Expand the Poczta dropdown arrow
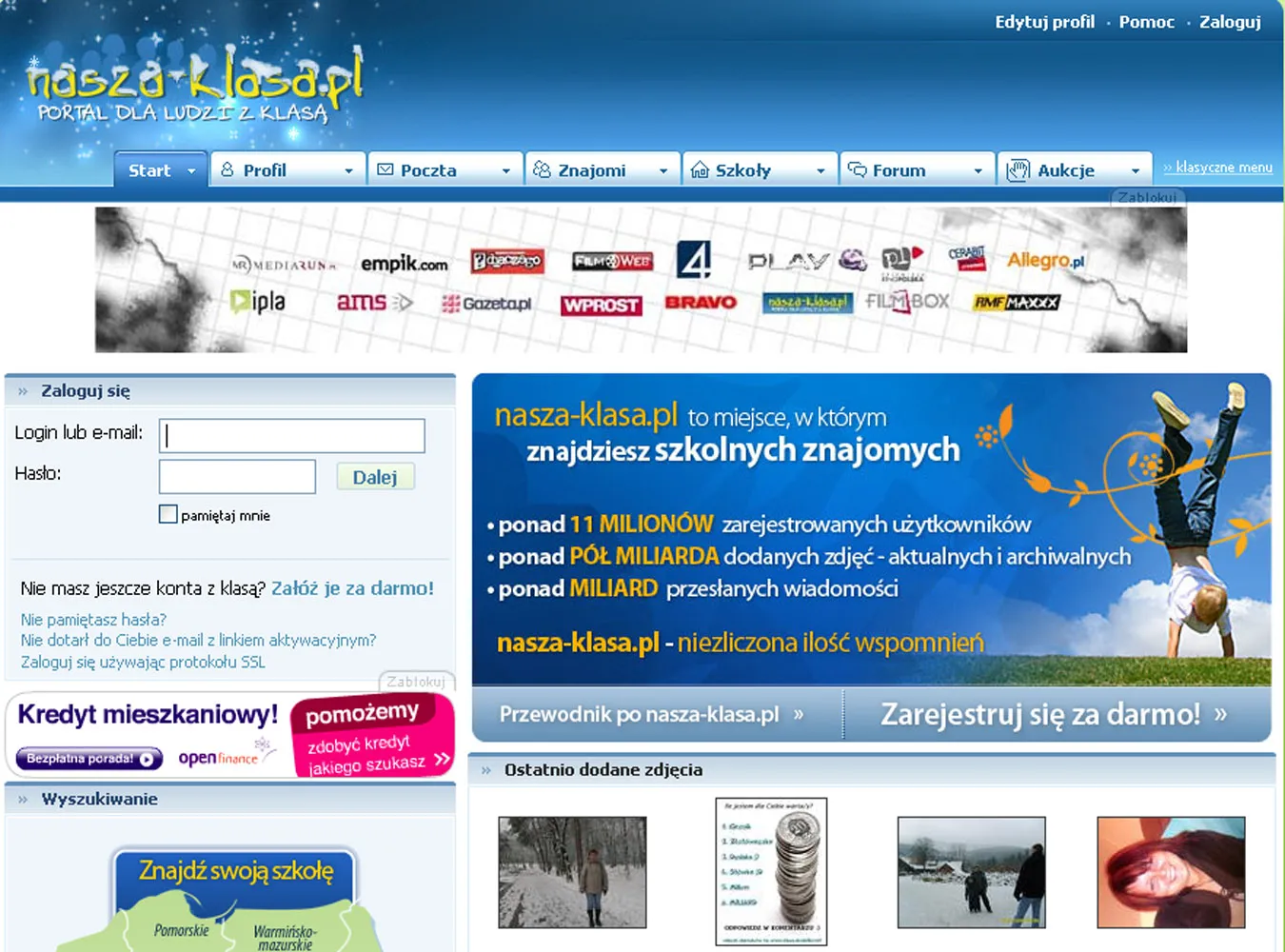 click(507, 169)
